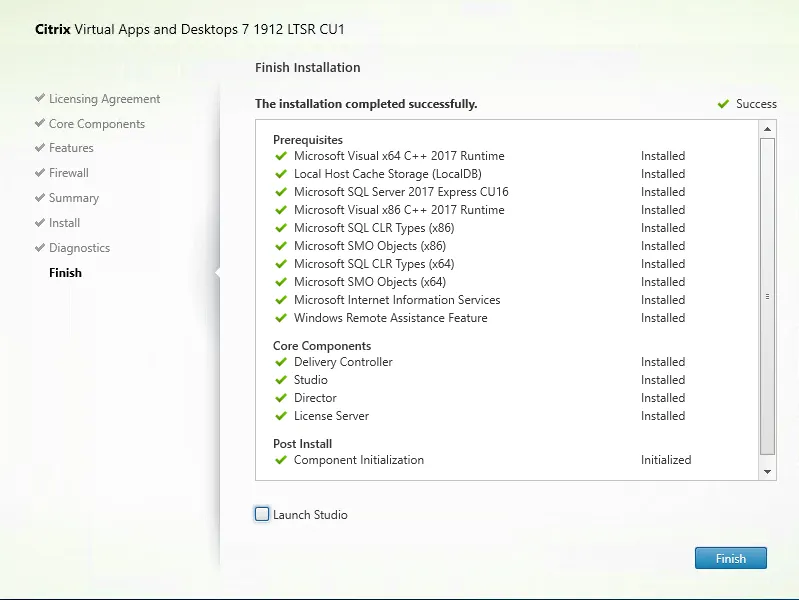This screenshot has width=799, height=600.
Task: Click 'Post Install' section heading
Action: point(303,444)
